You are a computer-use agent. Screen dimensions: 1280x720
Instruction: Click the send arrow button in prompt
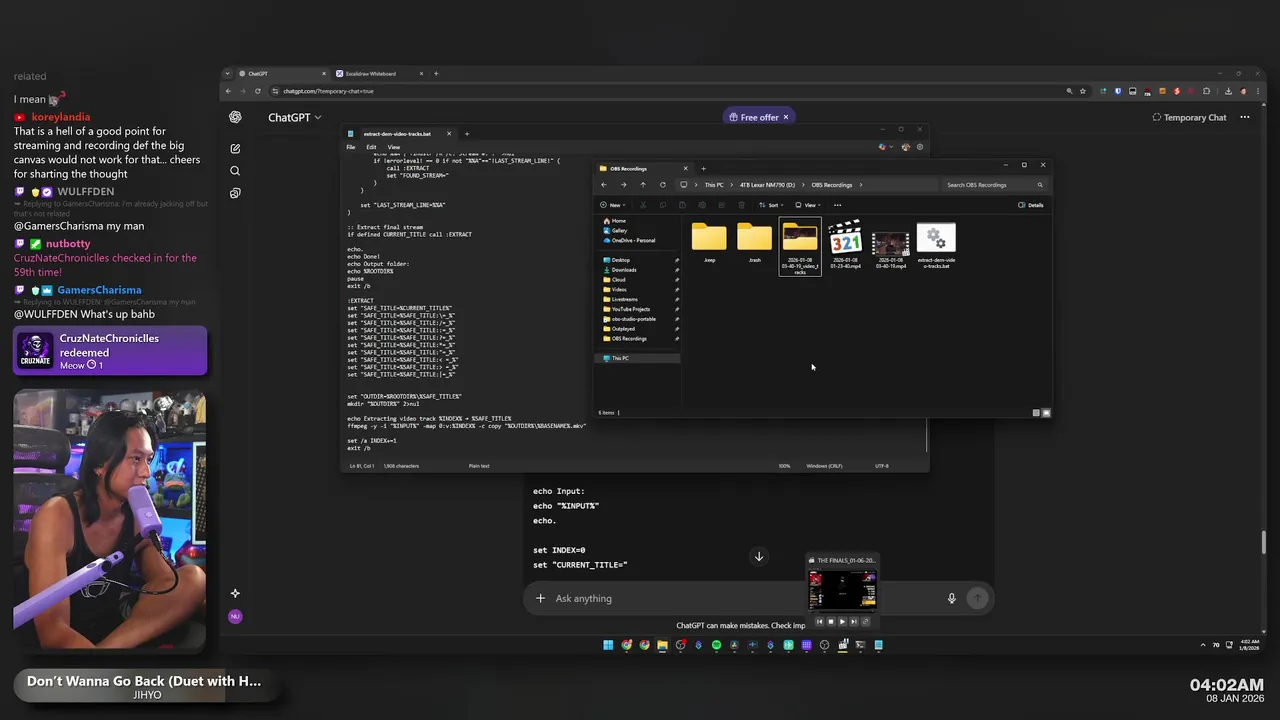coord(977,598)
